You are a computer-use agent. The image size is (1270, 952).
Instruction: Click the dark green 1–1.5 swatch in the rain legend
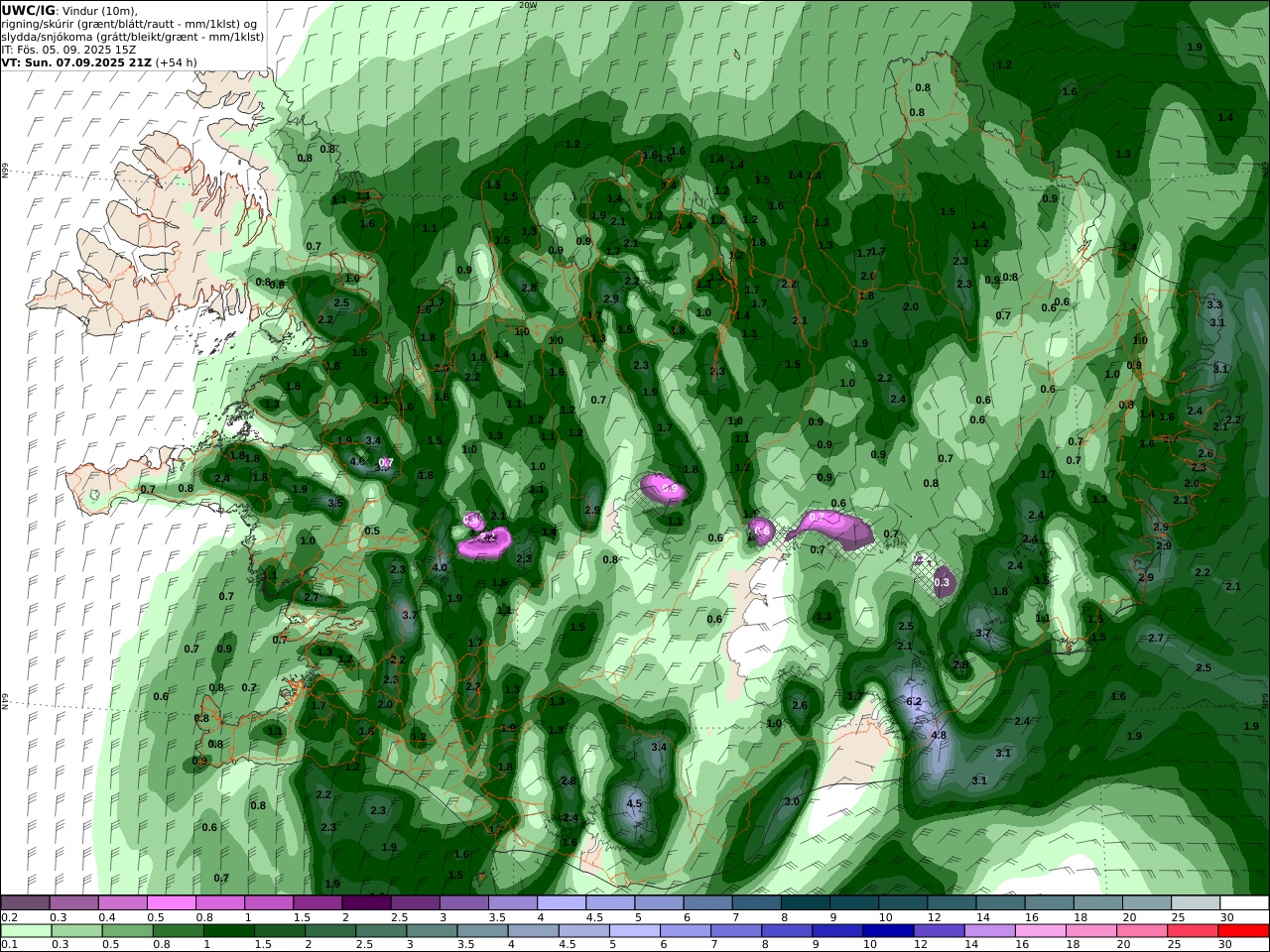[229, 931]
